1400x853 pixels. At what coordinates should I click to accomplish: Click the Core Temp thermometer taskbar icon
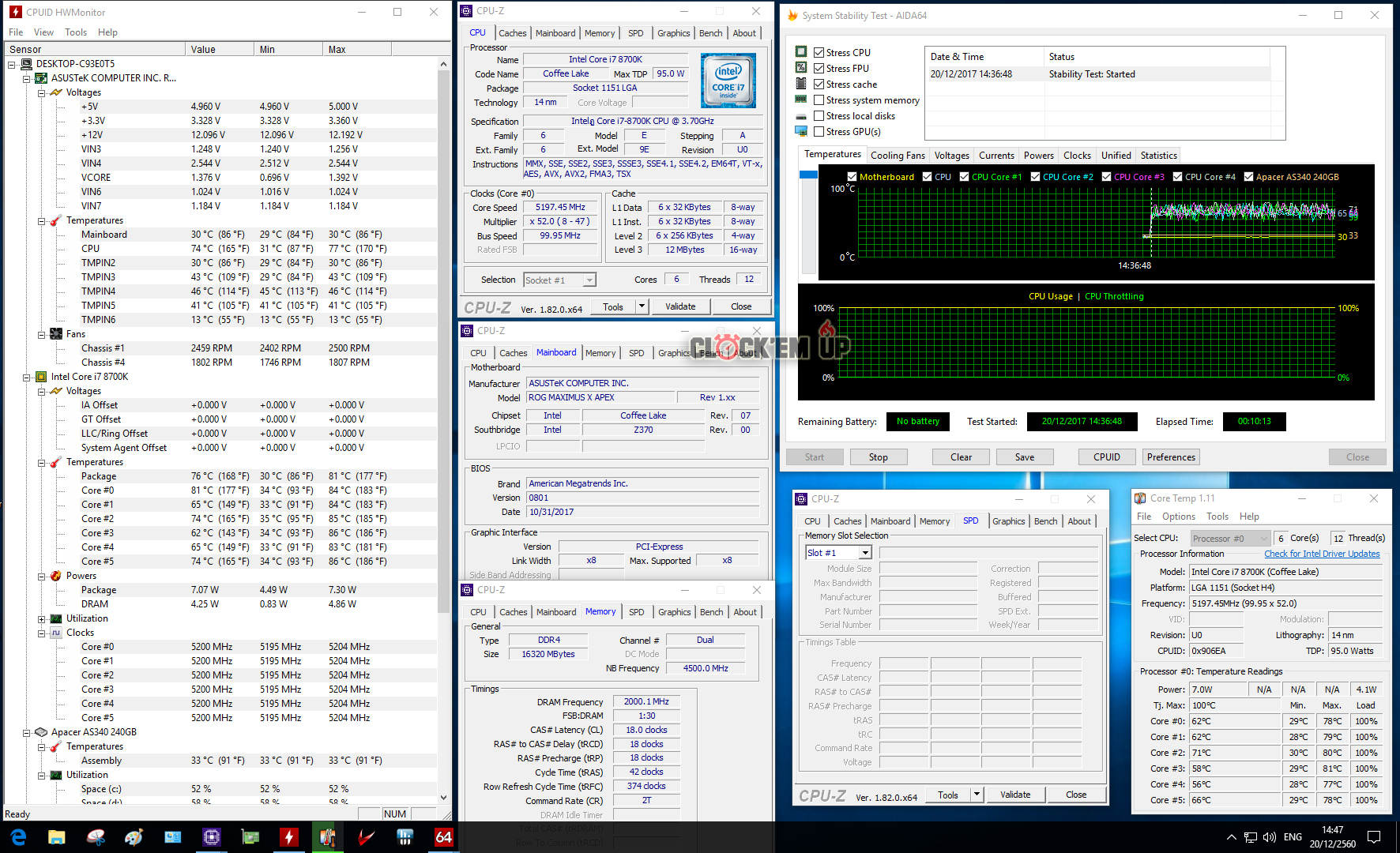pyautogui.click(x=327, y=836)
